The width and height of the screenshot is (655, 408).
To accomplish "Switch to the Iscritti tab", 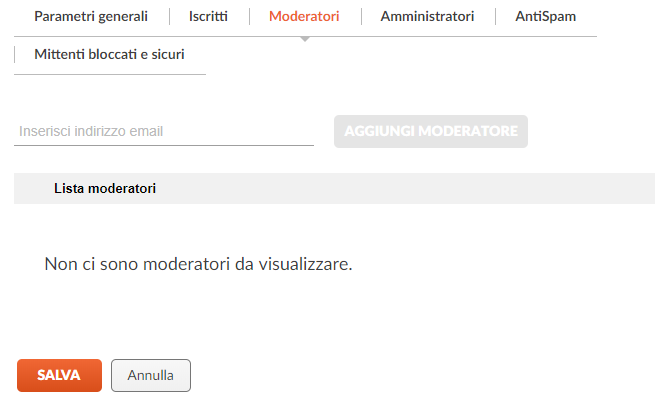I will (x=209, y=16).
